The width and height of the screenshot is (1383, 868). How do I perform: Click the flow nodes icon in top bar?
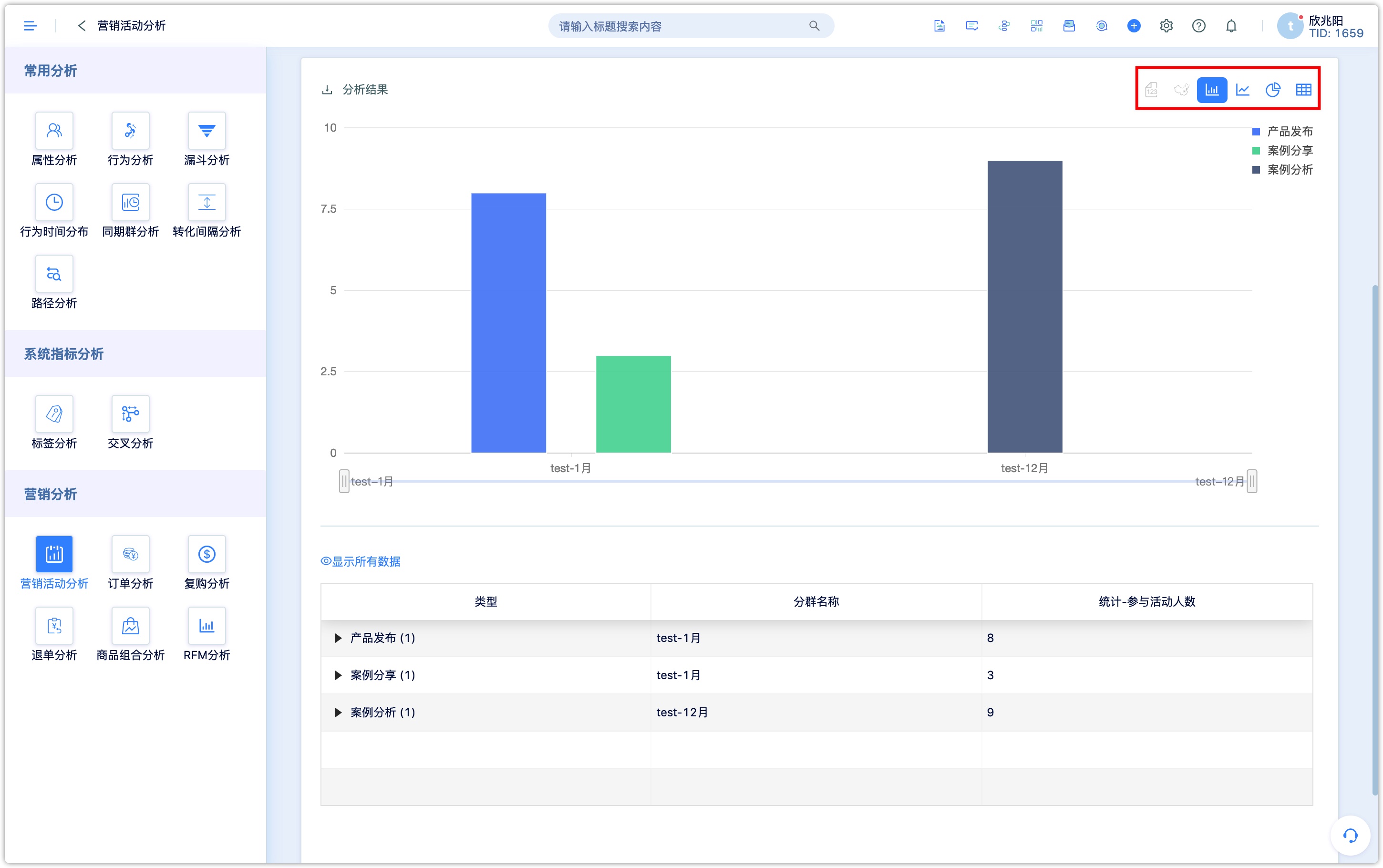[1004, 26]
